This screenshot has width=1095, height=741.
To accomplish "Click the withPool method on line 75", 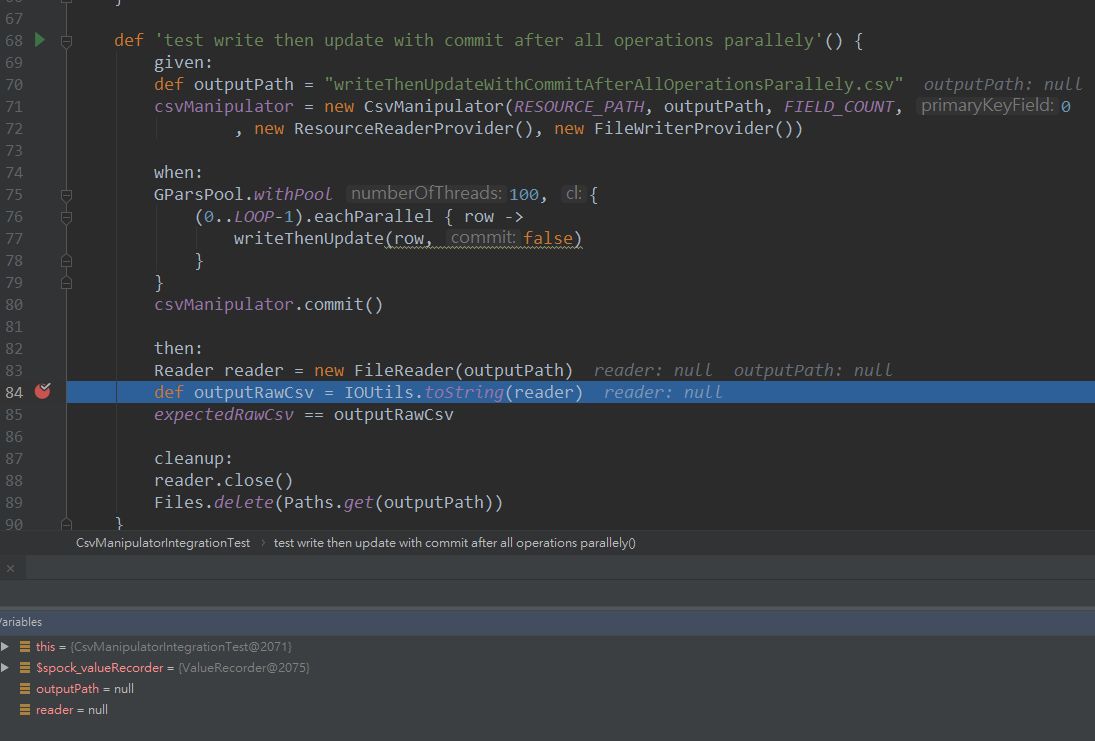I will click(293, 194).
